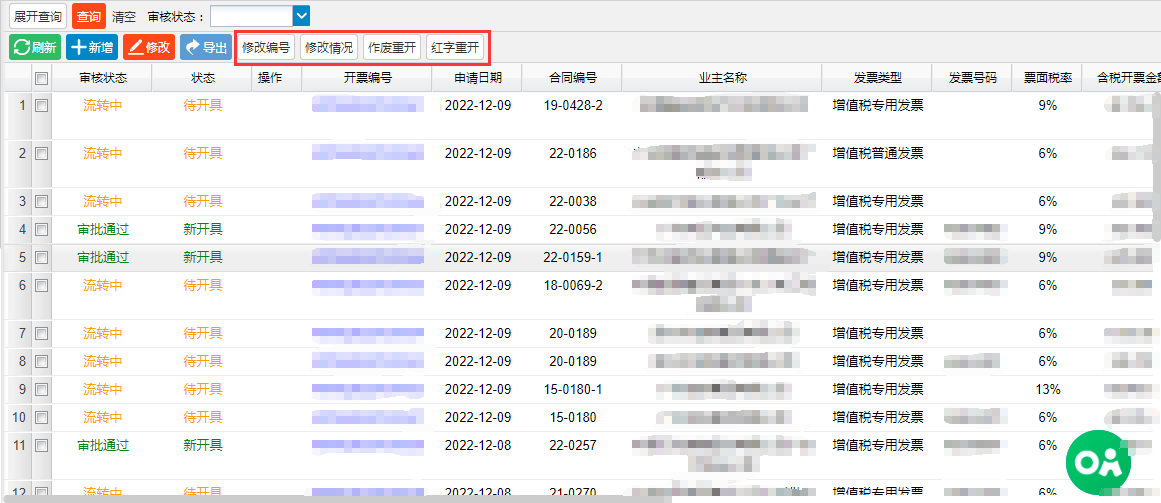Click the orange 查询 search button
The height and width of the screenshot is (503, 1161).
(x=88, y=16)
